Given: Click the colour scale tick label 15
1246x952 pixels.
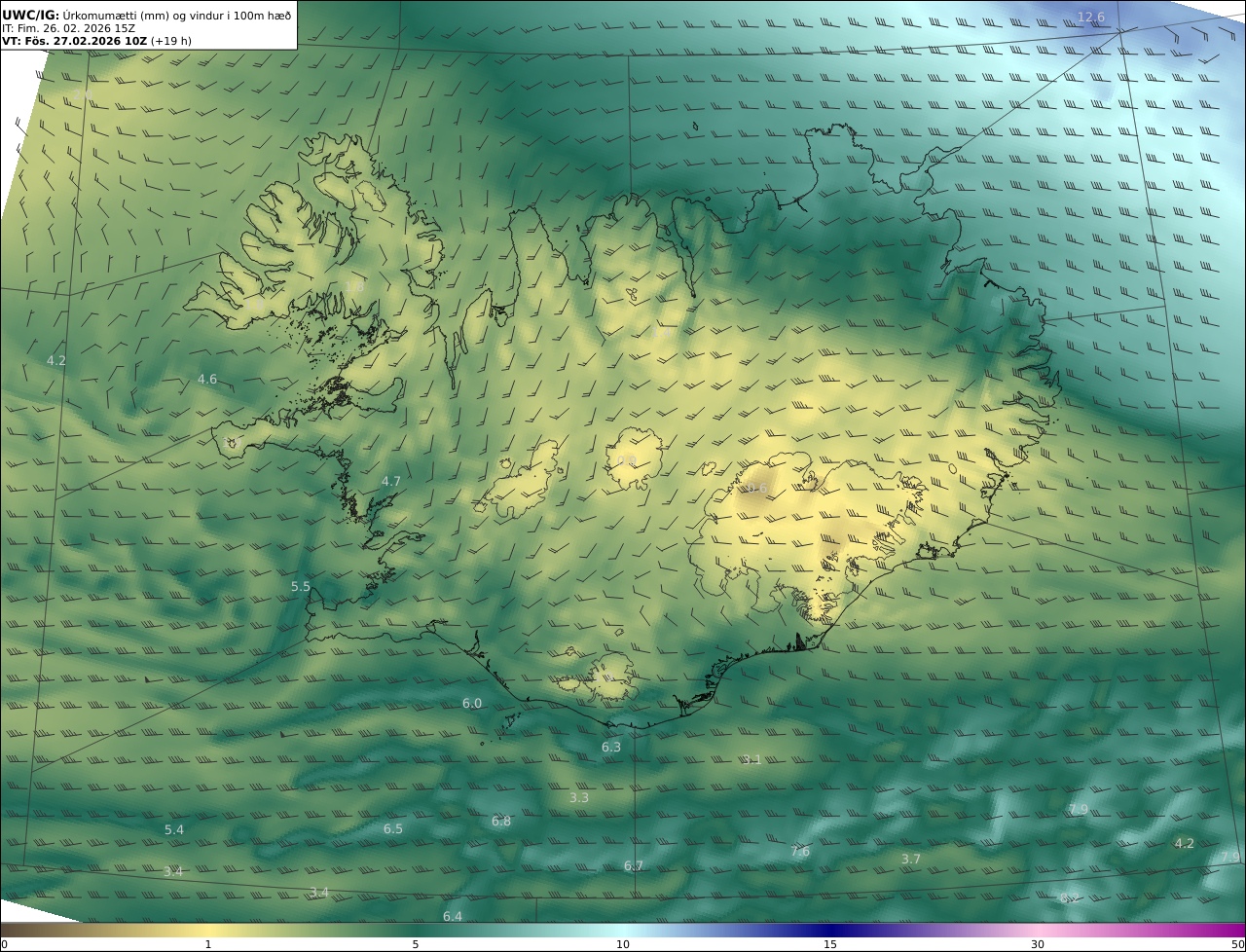Looking at the screenshot, I should click(x=830, y=944).
